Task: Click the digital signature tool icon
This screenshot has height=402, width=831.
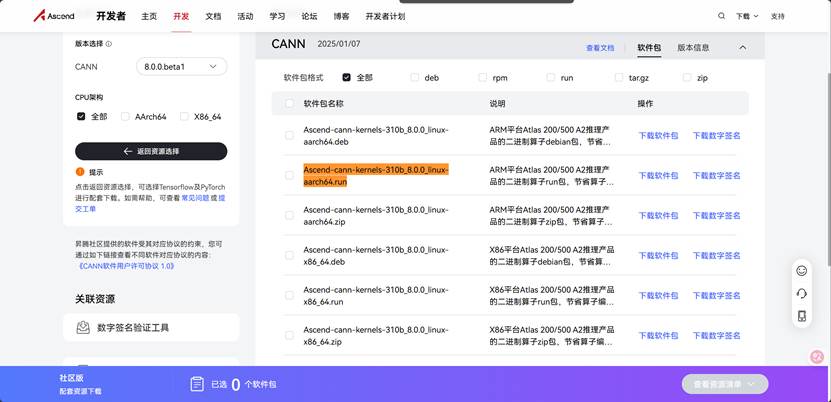Action: (x=83, y=327)
